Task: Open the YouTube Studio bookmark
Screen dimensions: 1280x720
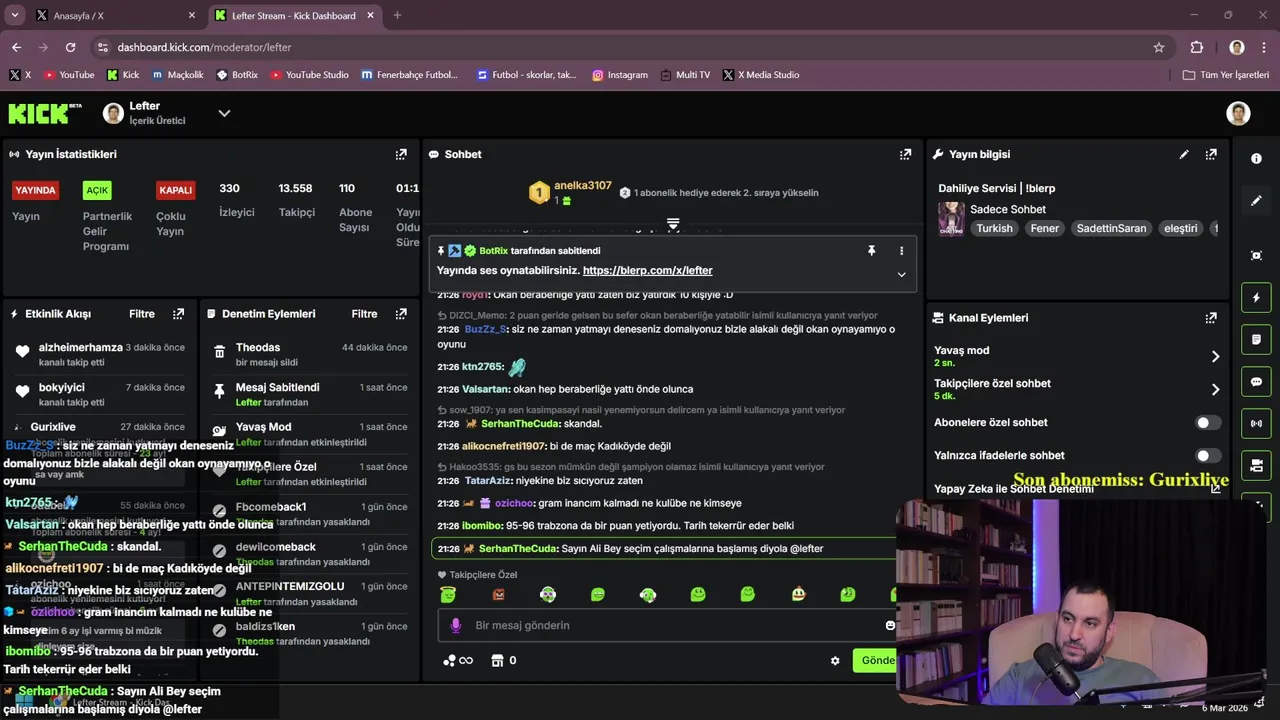Action: click(x=310, y=75)
